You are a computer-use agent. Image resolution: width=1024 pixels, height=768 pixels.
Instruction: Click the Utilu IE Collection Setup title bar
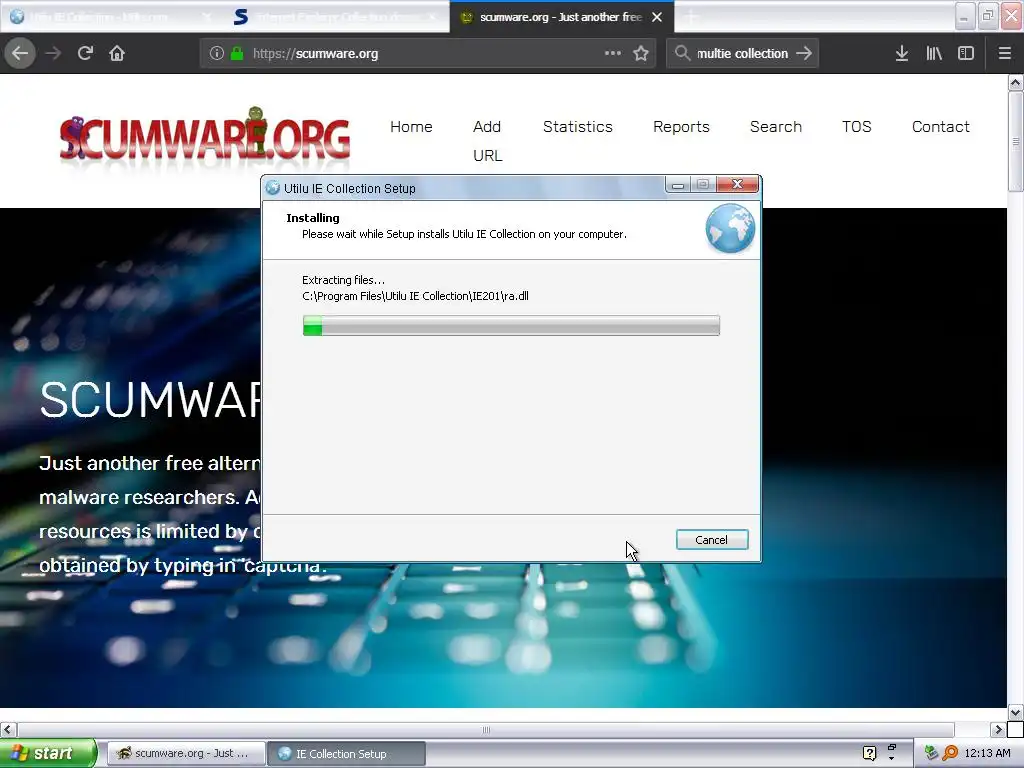coord(464,188)
